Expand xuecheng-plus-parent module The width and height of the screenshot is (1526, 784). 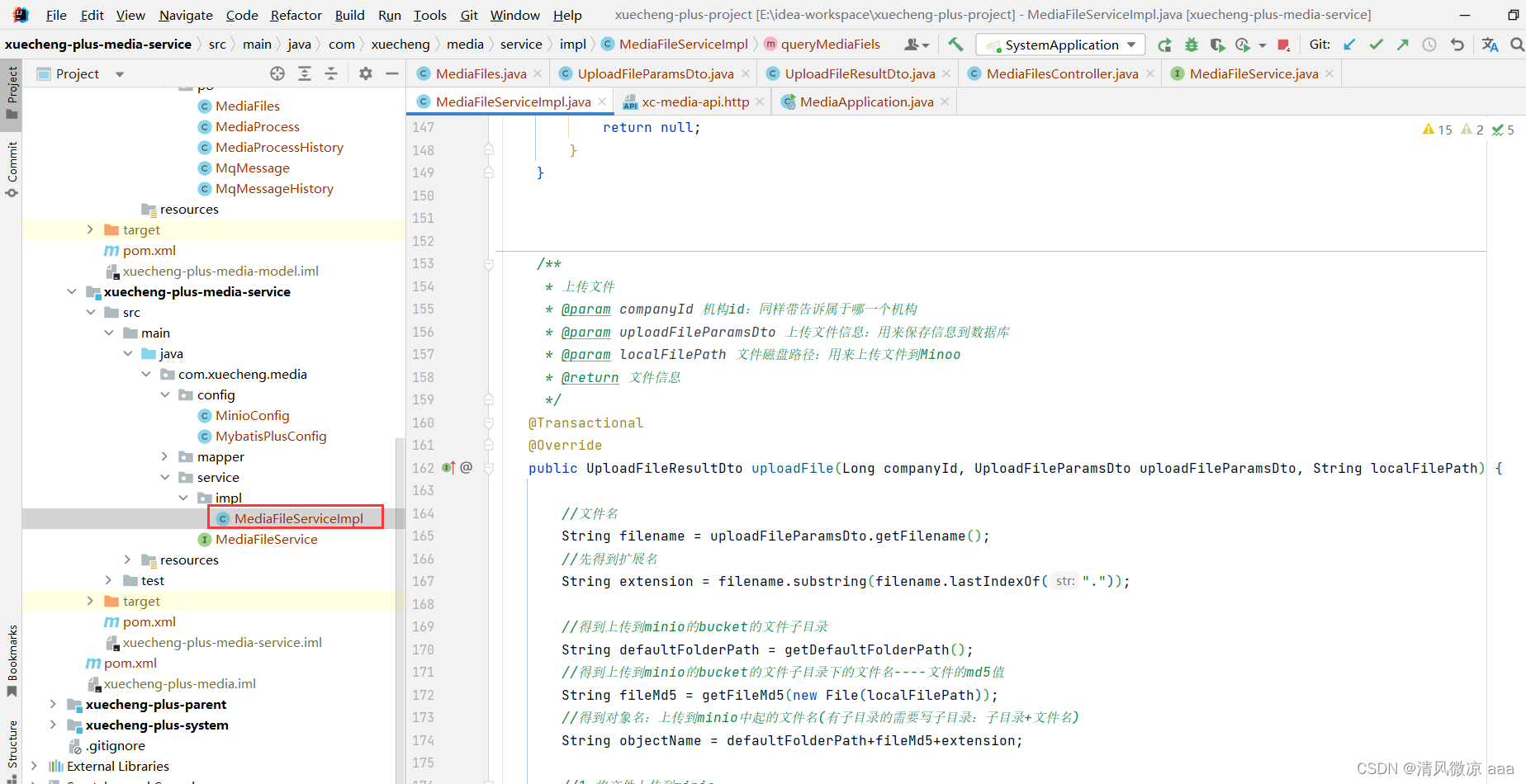click(53, 704)
